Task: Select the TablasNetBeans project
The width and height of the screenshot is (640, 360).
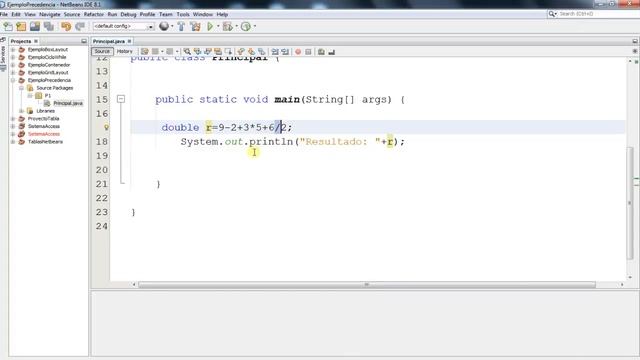Action: click(x=45, y=142)
